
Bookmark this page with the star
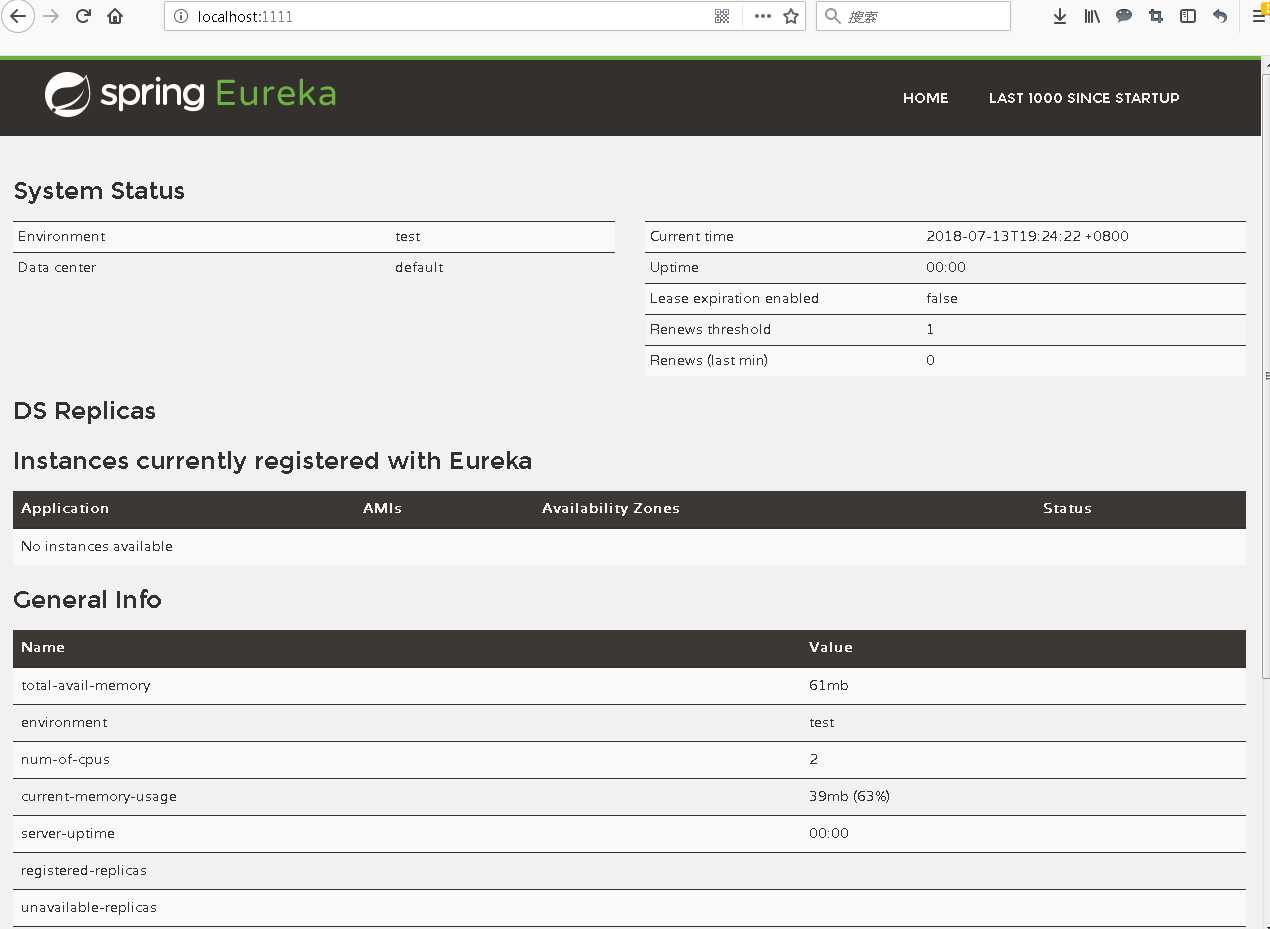click(791, 16)
